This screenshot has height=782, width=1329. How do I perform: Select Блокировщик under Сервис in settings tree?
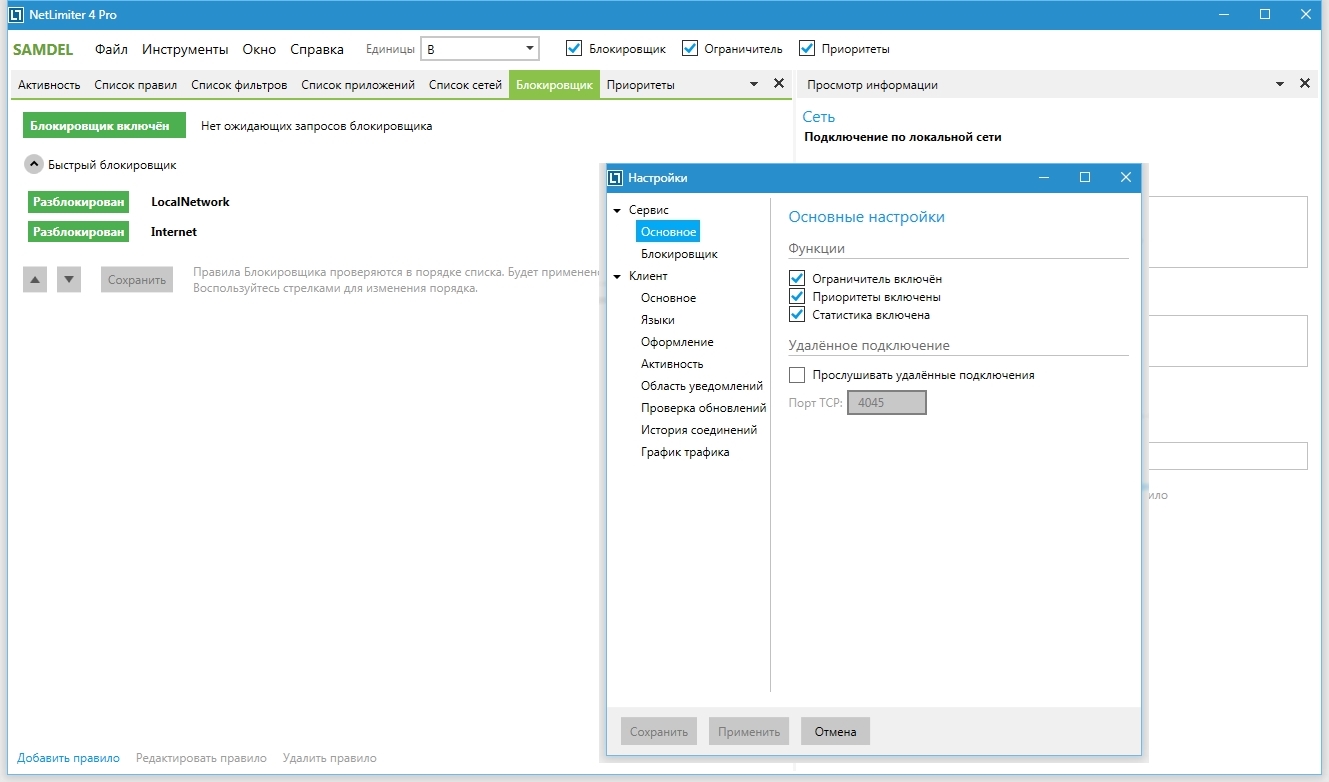[x=679, y=254]
